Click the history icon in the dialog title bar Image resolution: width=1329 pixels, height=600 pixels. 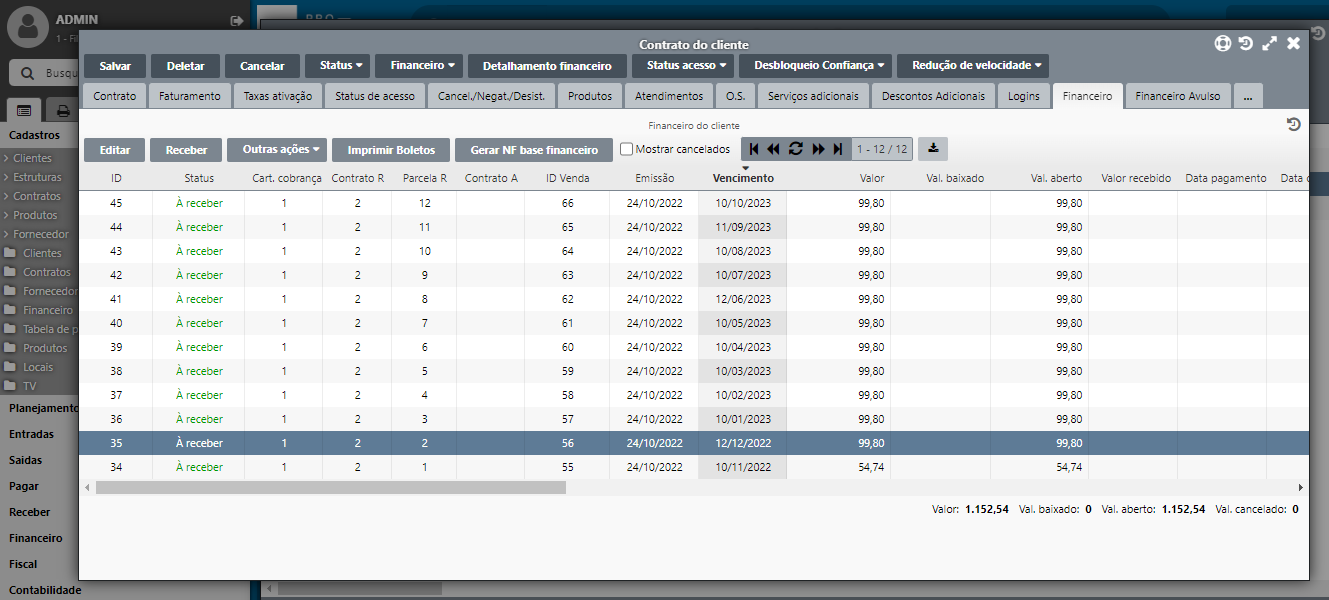pyautogui.click(x=1245, y=43)
